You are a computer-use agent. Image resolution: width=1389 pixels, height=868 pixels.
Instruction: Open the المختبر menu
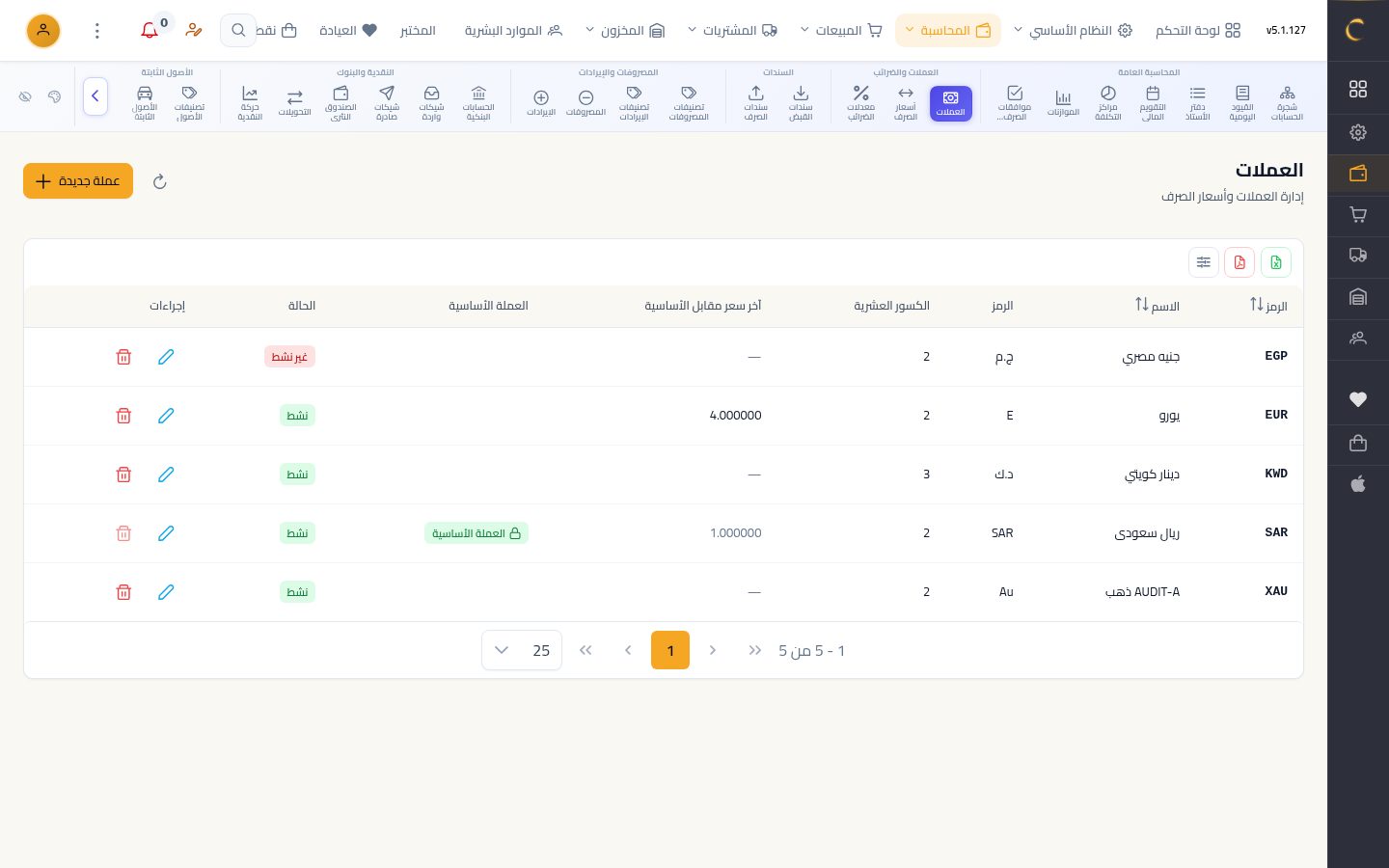pyautogui.click(x=418, y=31)
